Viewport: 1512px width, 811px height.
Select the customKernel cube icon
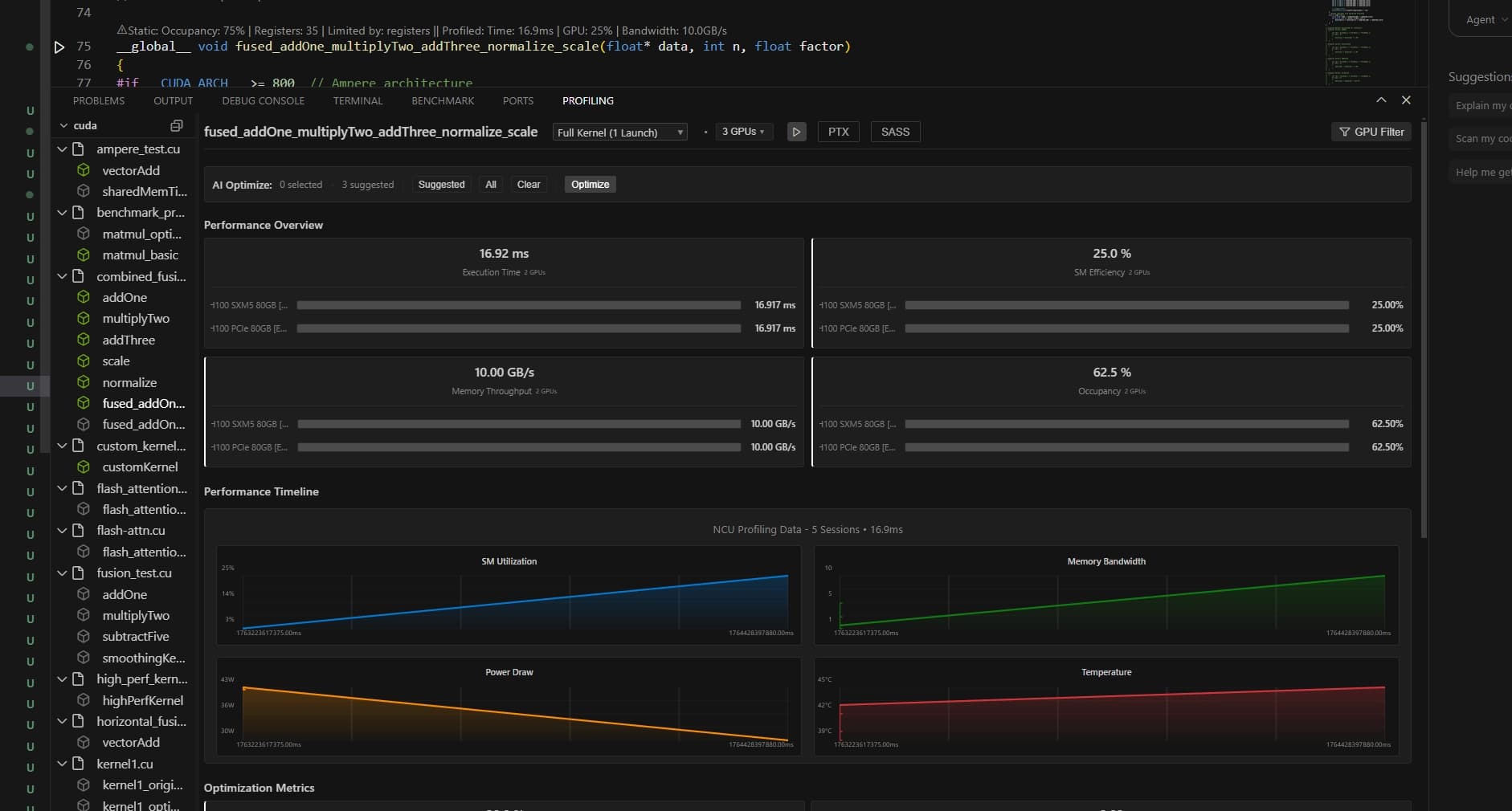coord(84,467)
